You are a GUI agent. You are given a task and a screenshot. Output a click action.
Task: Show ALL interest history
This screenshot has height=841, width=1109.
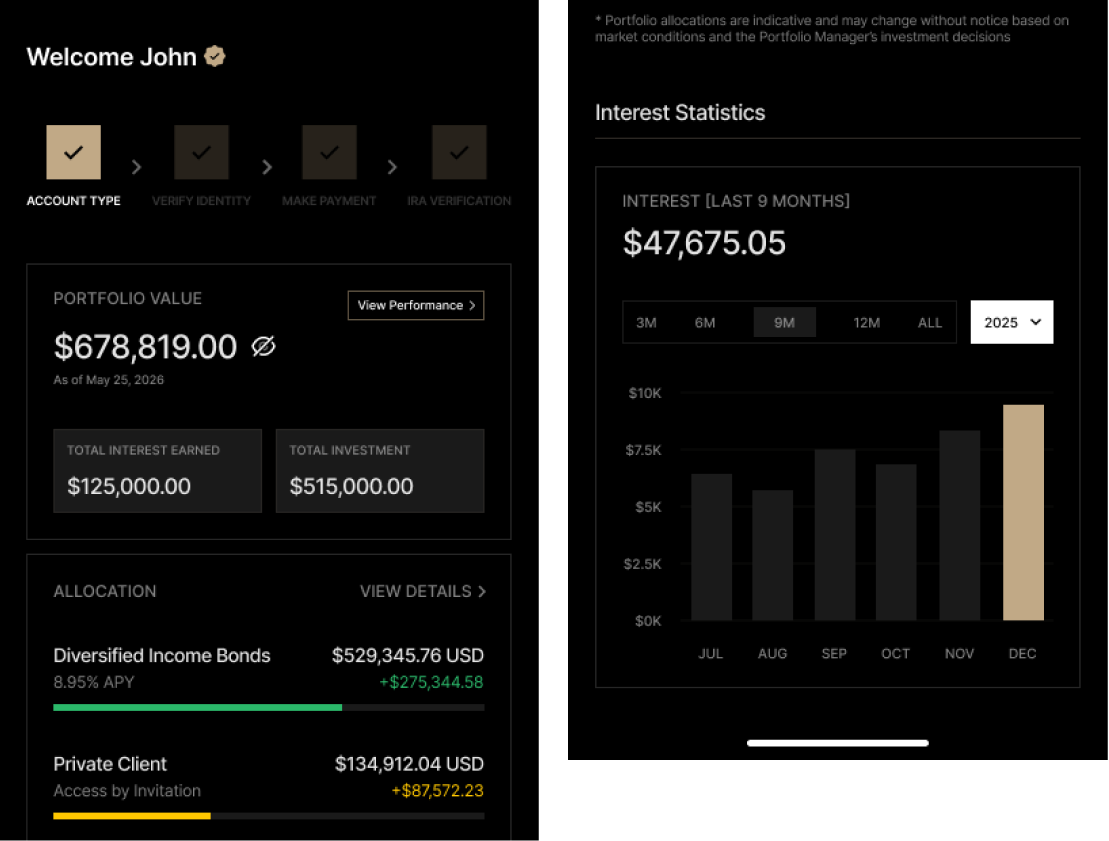[929, 323]
